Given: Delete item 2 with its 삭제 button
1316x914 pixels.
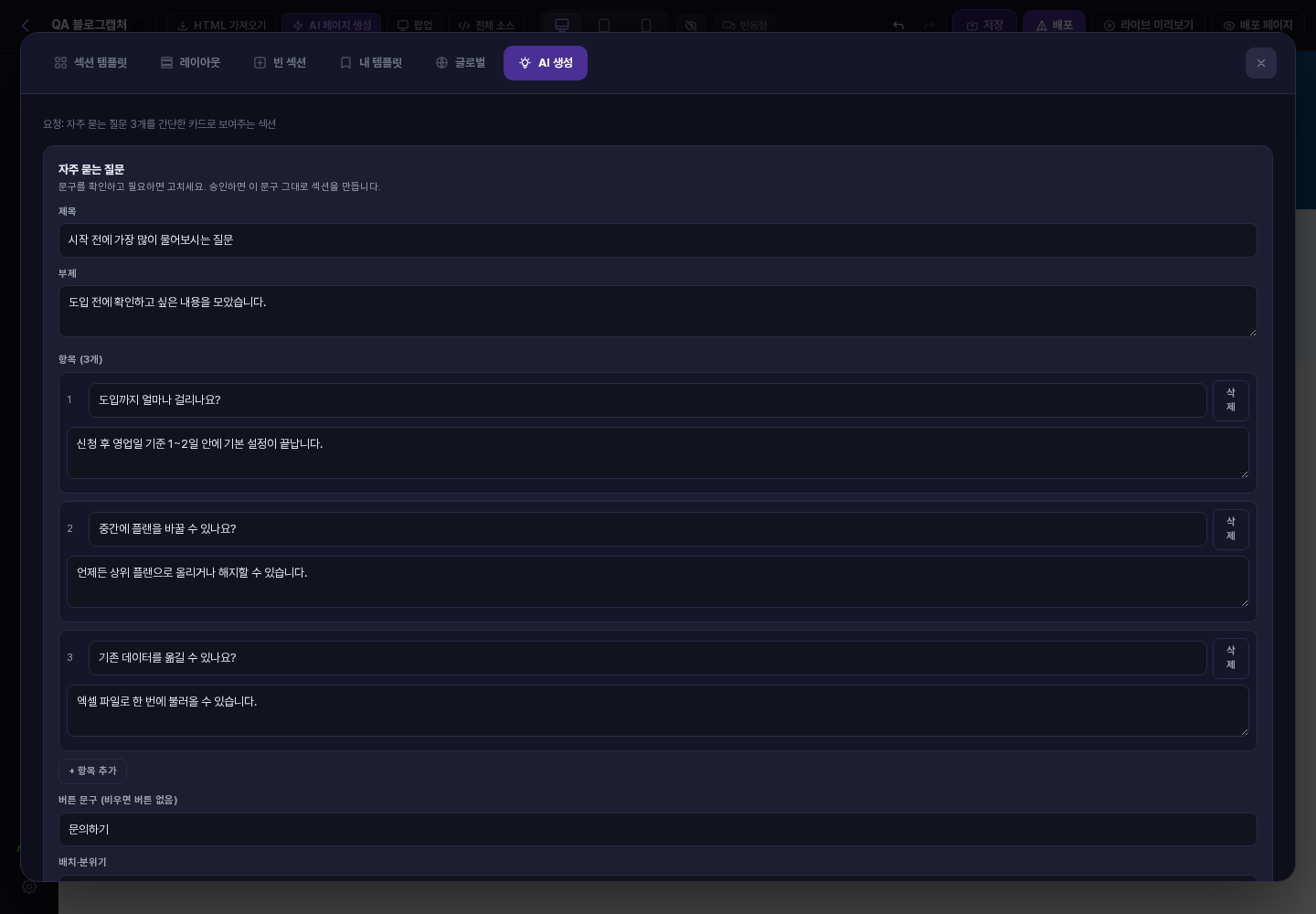Looking at the screenshot, I should coord(1231,529).
